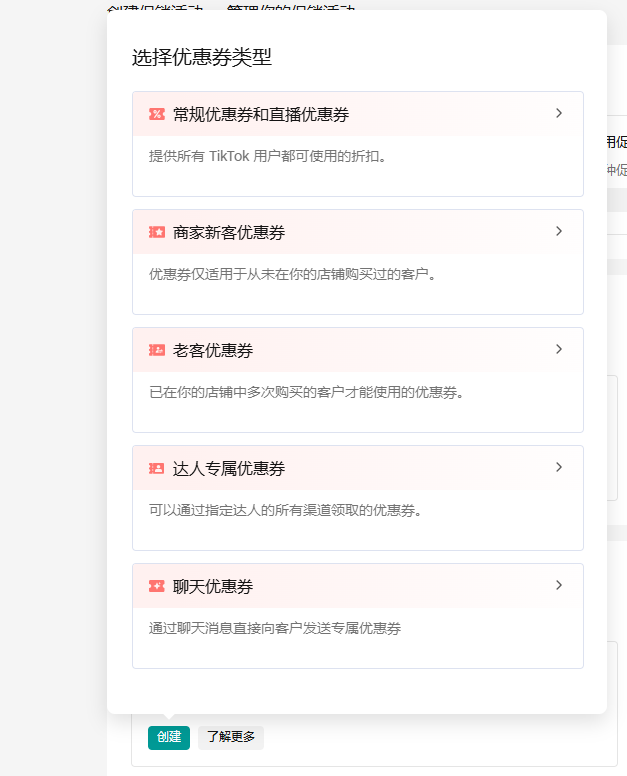Click the 达人专属优惠券 person ticket icon

coord(157,468)
